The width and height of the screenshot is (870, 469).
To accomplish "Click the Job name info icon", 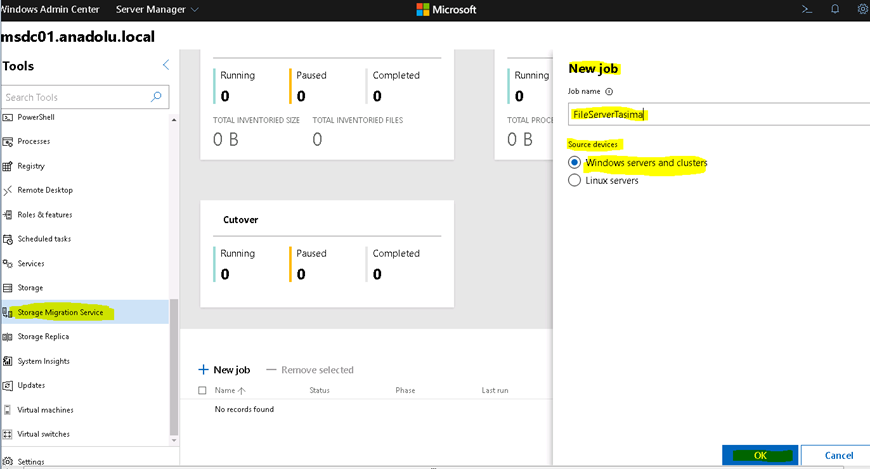I will pos(609,92).
